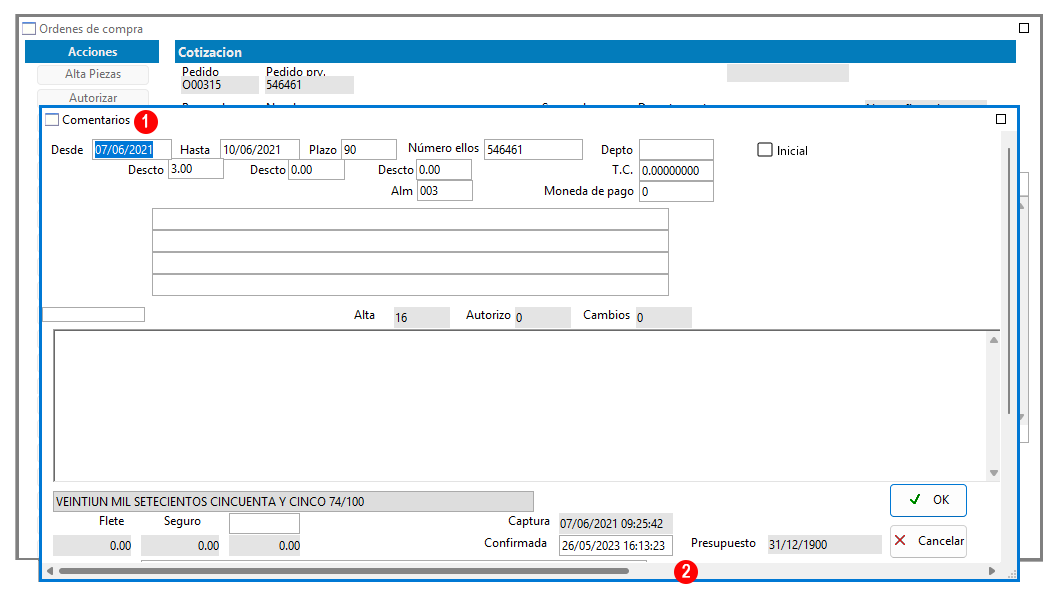Click the Pedido prv. value 546461

309,85
